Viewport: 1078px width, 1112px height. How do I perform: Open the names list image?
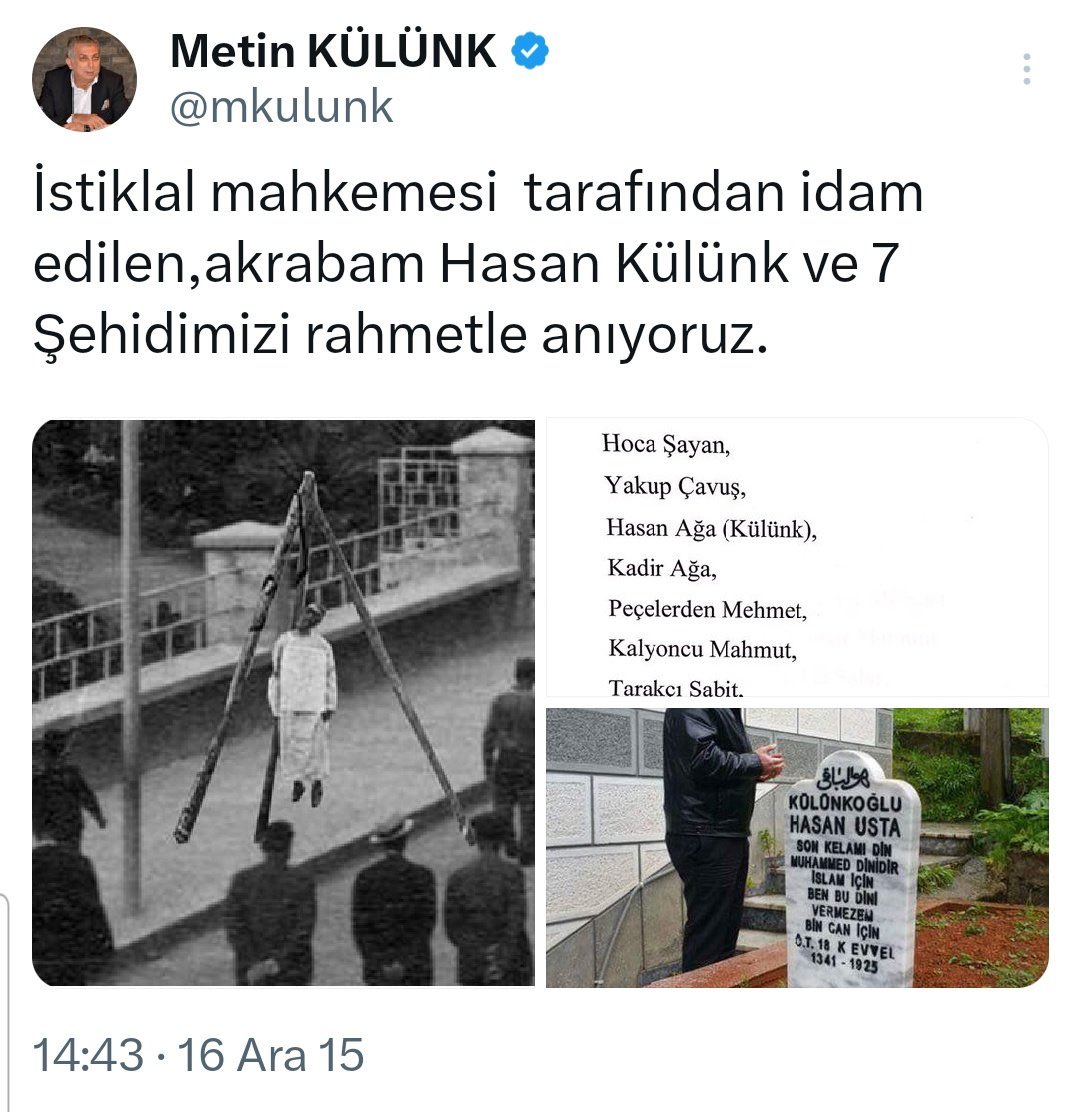(797, 557)
